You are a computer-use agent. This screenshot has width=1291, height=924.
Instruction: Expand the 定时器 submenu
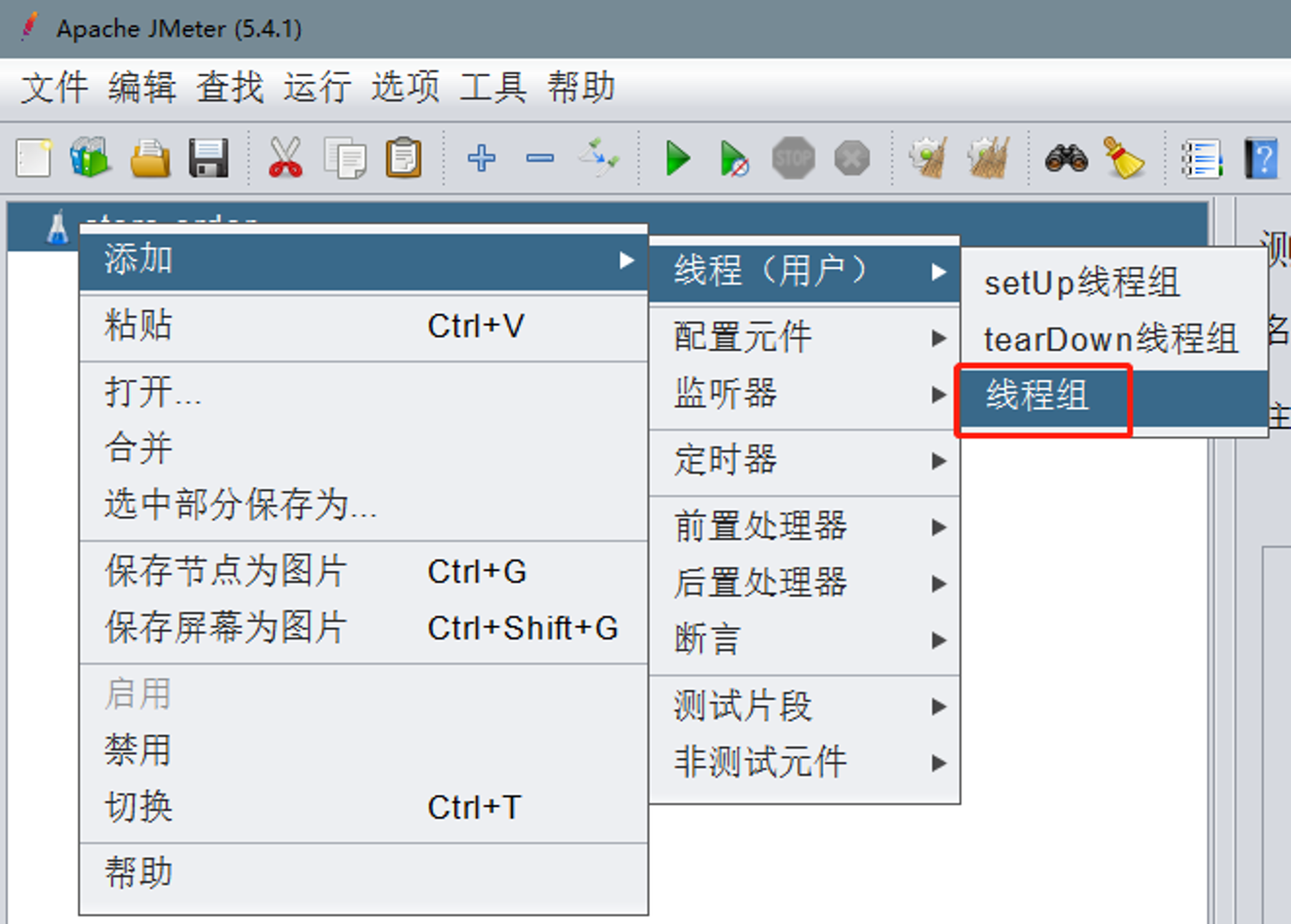coord(804,460)
